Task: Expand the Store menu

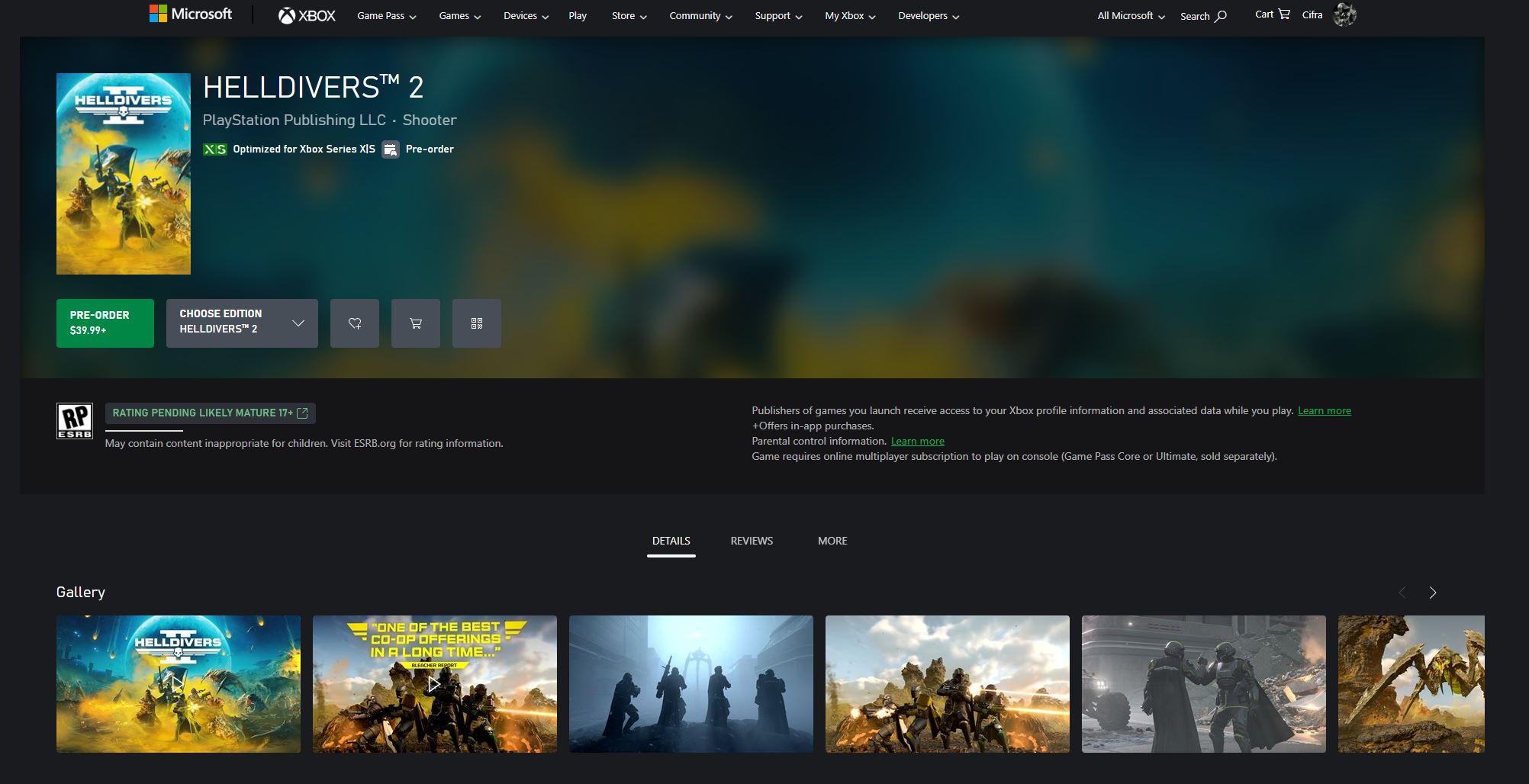Action: 629,15
